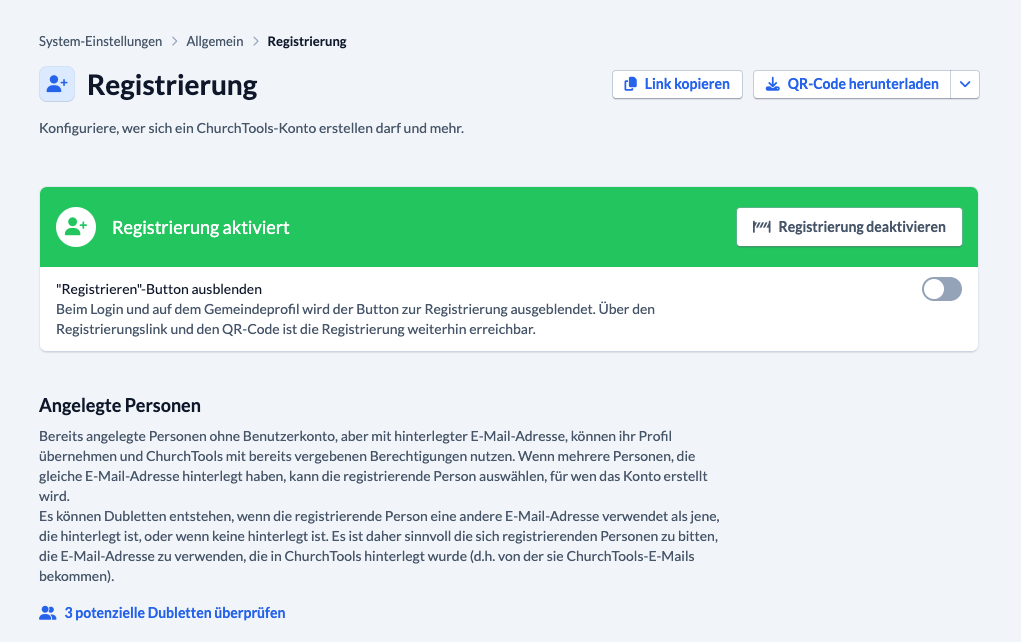Click the "Registrieren"-Button ausblenden label text

coord(159,289)
